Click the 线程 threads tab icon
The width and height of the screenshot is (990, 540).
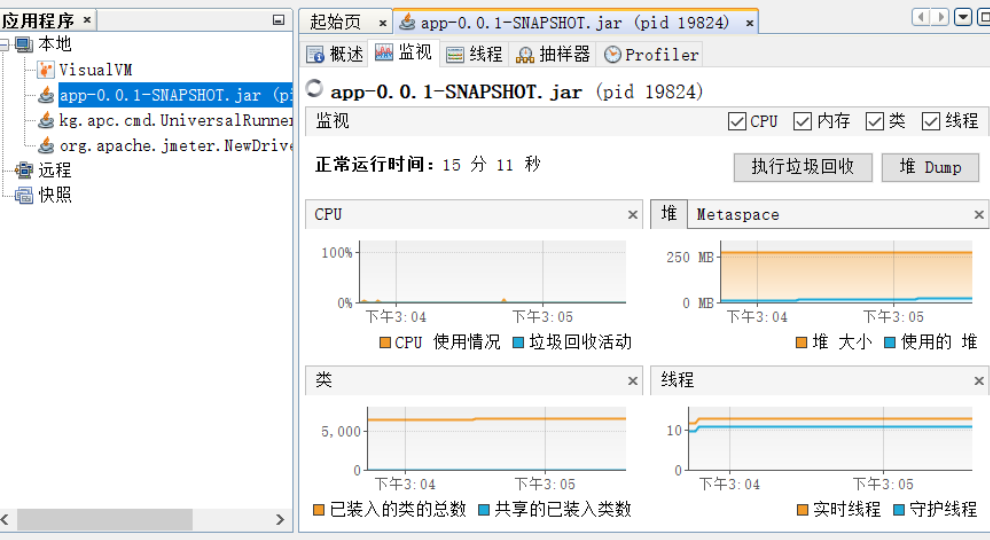(x=455, y=55)
